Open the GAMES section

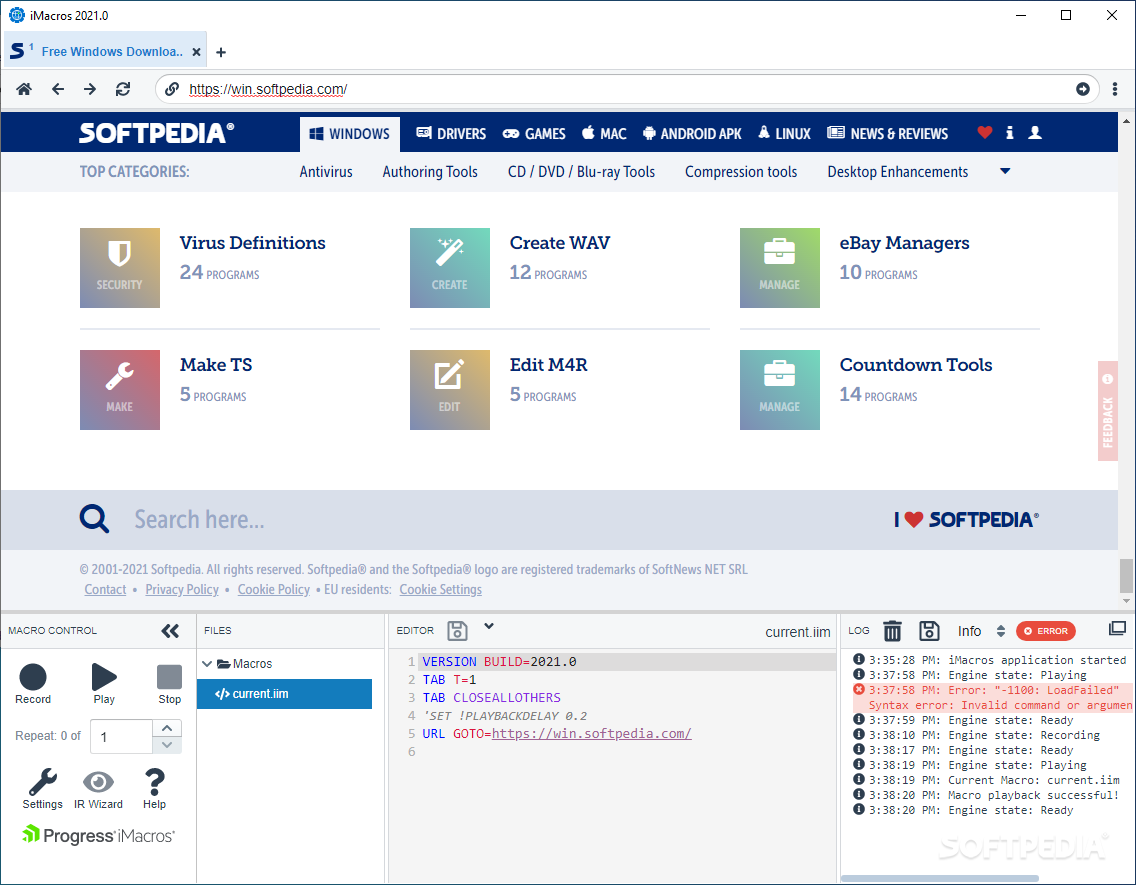coord(534,134)
